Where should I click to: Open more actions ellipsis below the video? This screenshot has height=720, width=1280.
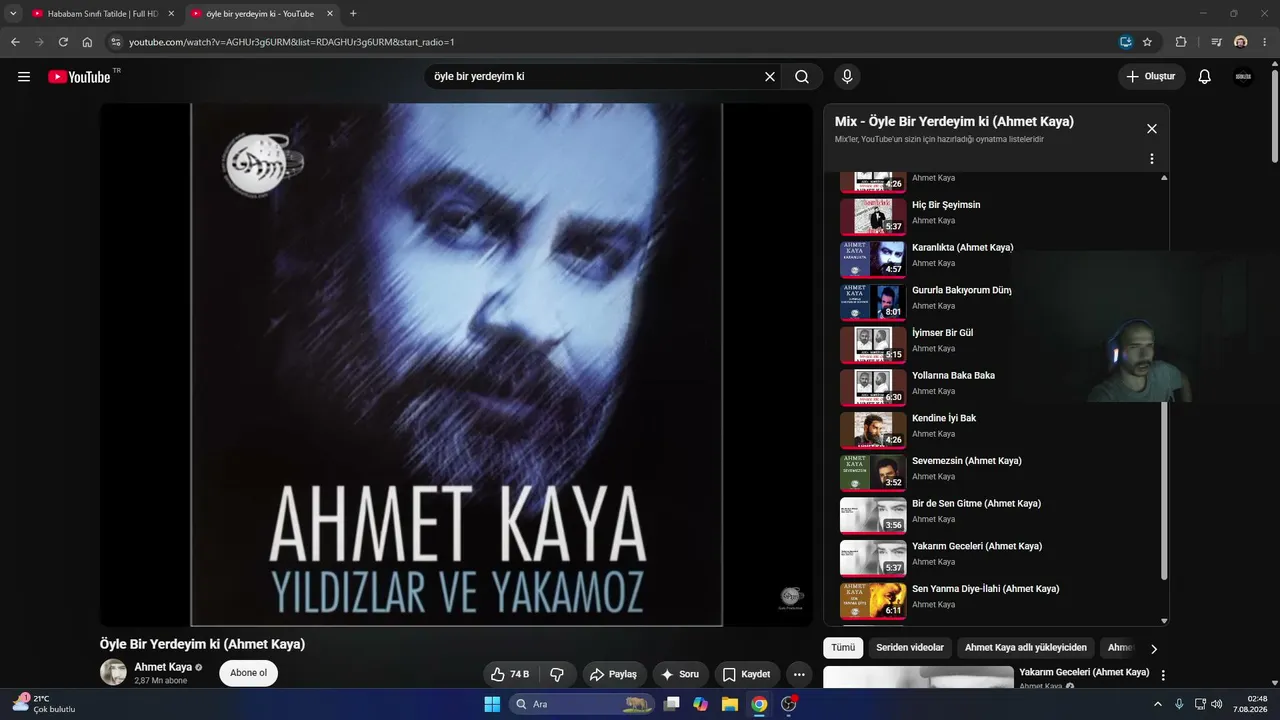pos(798,674)
